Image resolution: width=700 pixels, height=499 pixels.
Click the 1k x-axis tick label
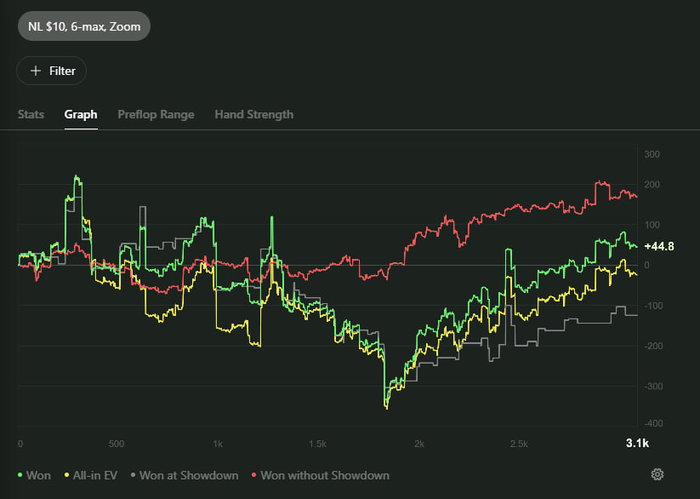pos(217,442)
